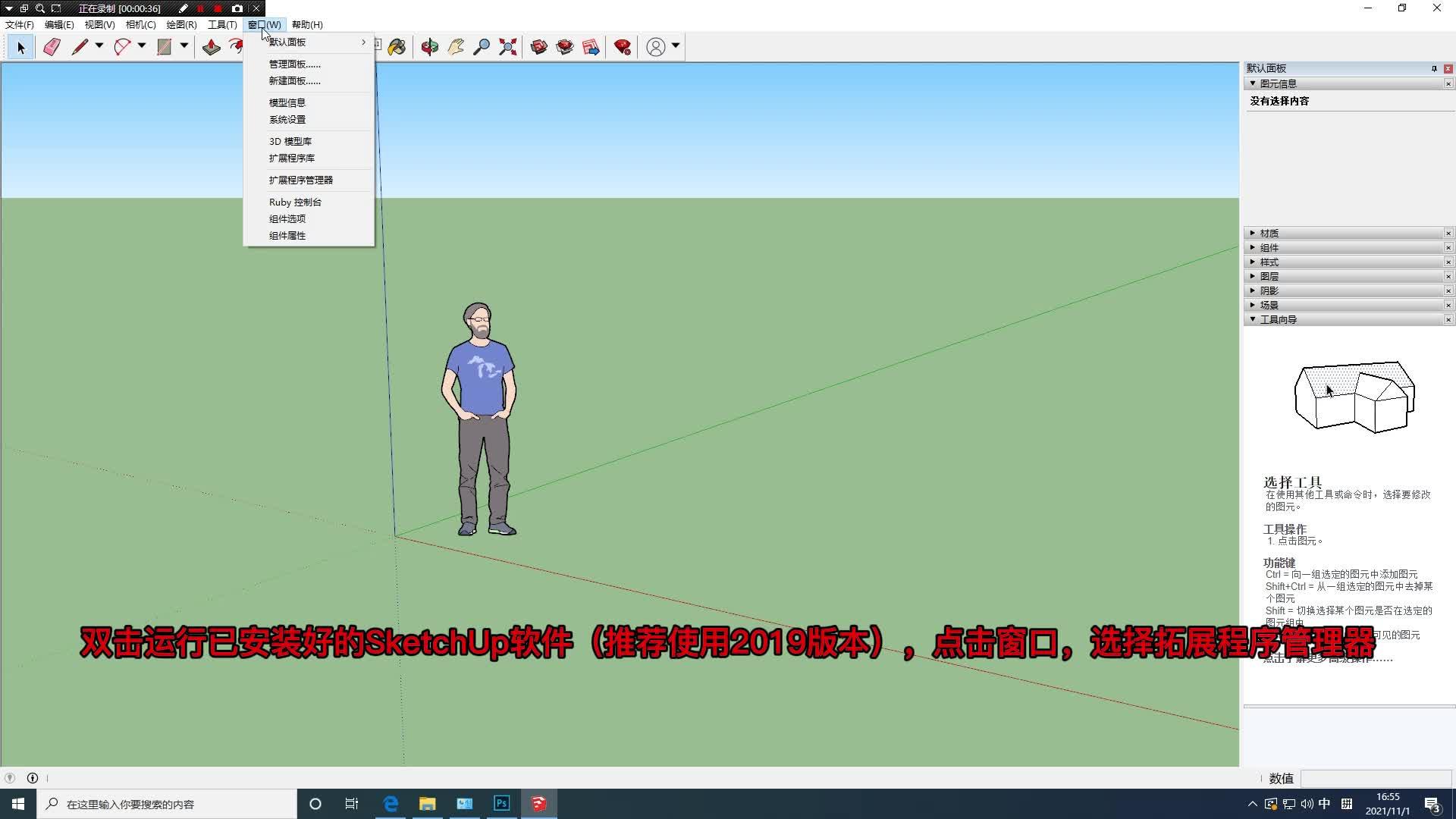Open 模型信息 from the menu

click(x=309, y=103)
